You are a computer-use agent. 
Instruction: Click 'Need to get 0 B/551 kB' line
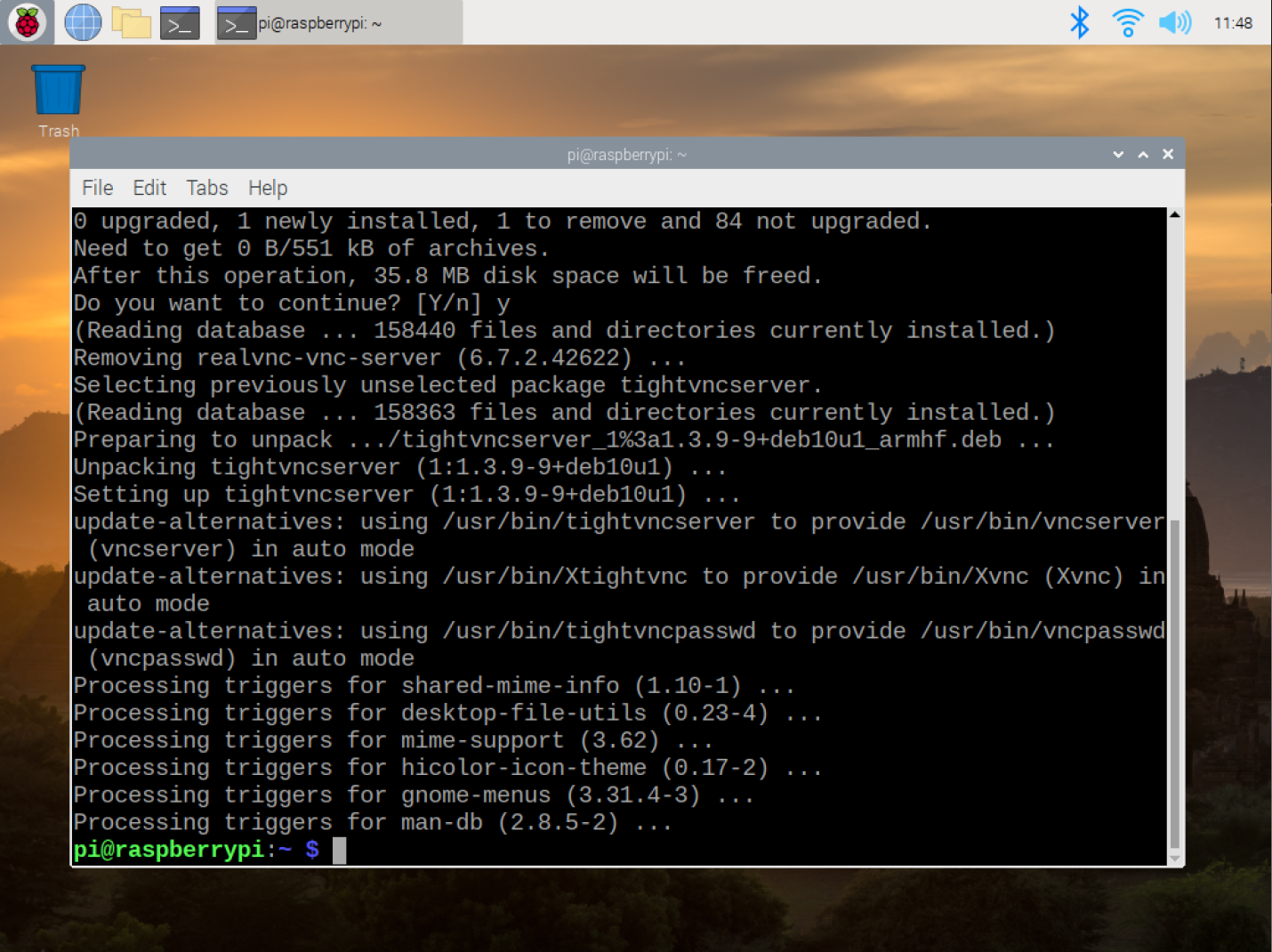[311, 248]
